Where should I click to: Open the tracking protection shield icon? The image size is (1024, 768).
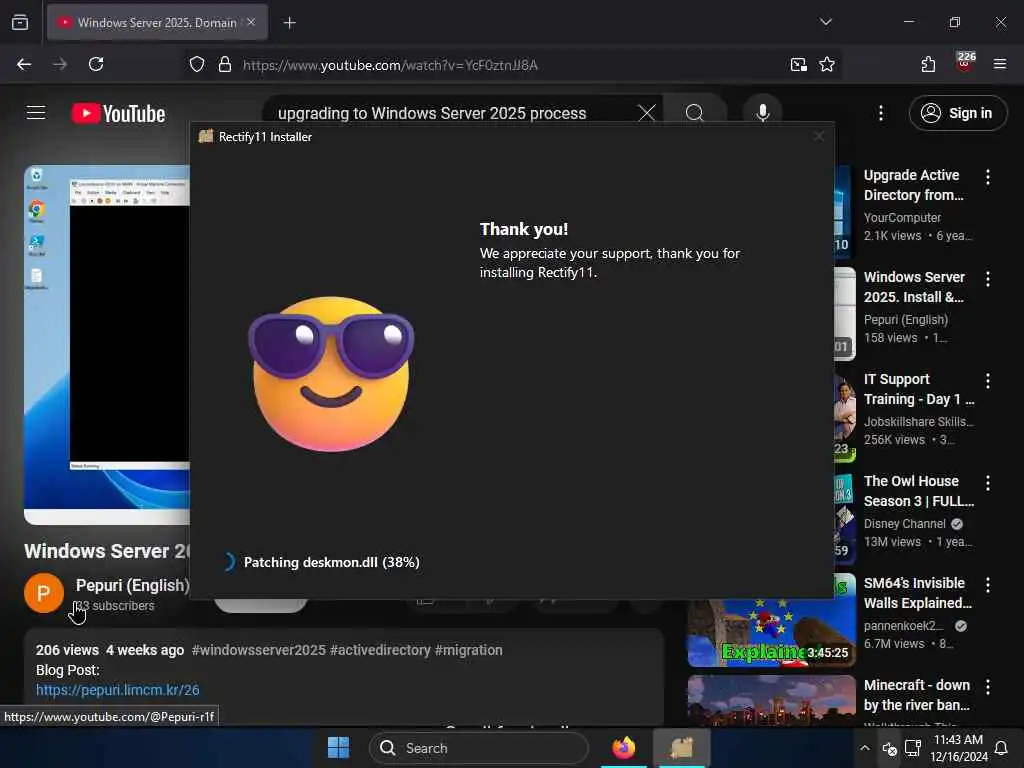click(197, 65)
